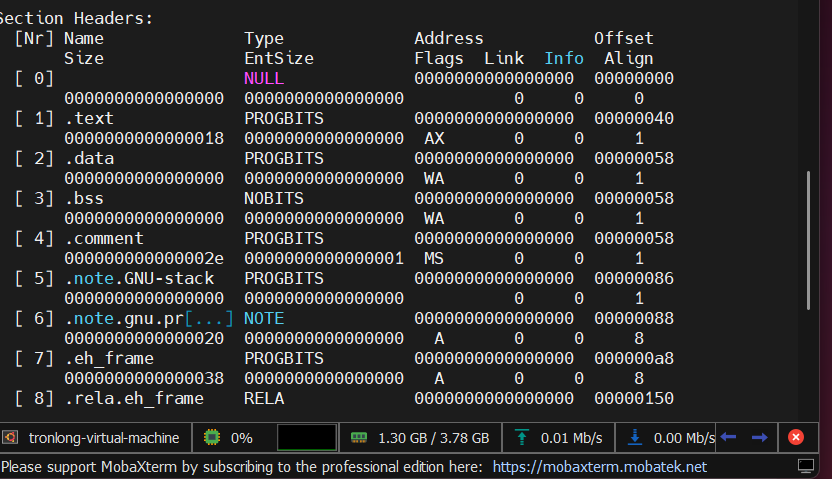This screenshot has width=832, height=479.
Task: Click the AX flags value
Action: pos(434,138)
